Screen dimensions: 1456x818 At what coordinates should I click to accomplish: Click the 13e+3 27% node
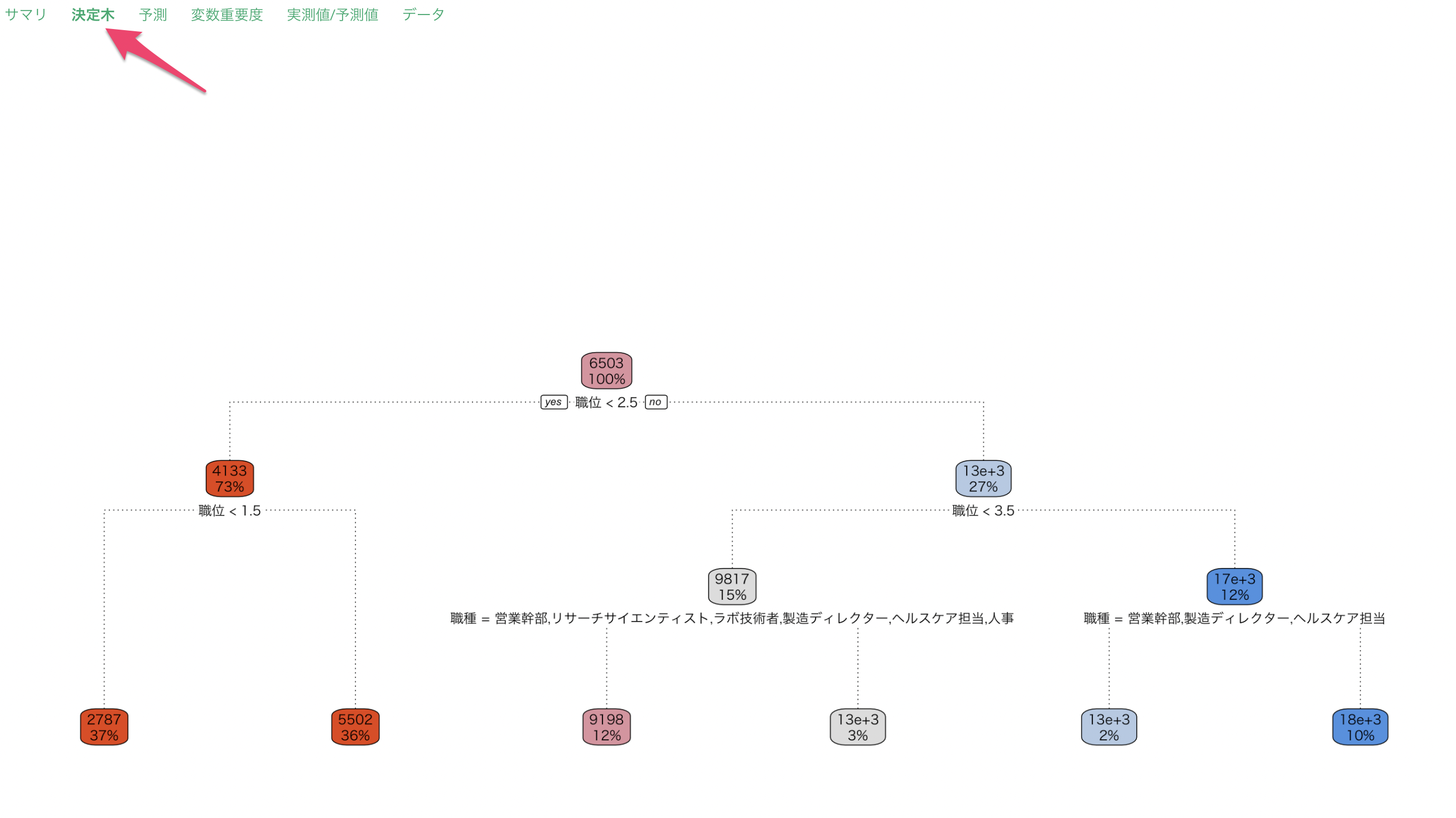click(983, 478)
